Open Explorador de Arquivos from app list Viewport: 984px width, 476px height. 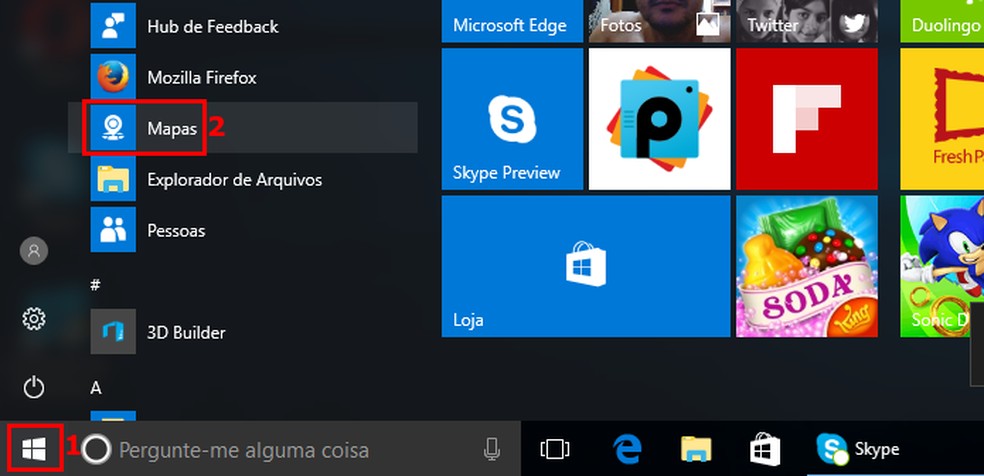(242, 179)
